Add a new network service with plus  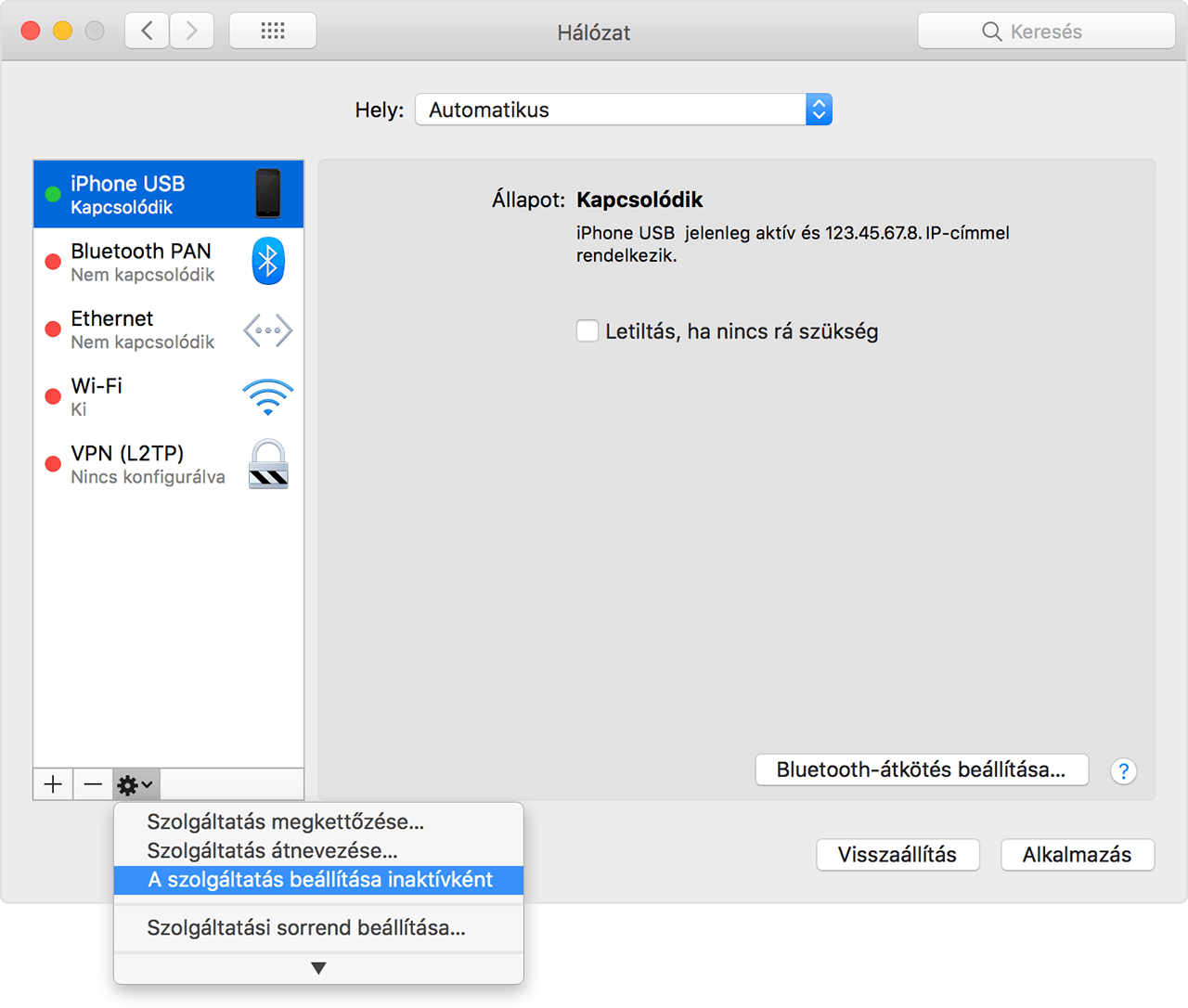point(53,784)
